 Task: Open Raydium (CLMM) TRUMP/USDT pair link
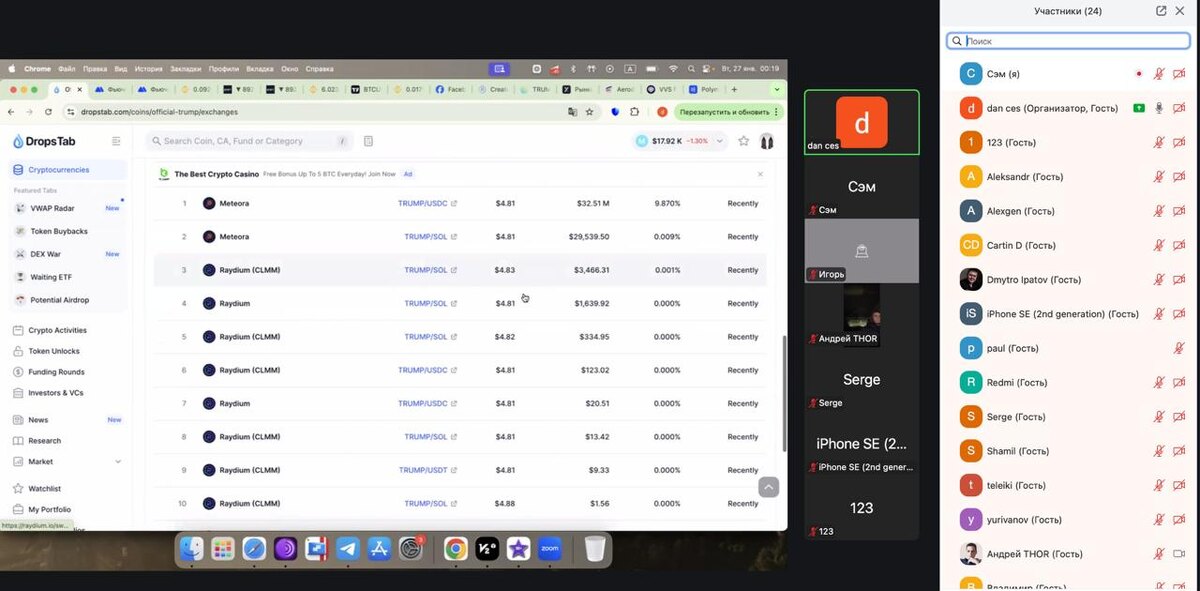(x=428, y=470)
